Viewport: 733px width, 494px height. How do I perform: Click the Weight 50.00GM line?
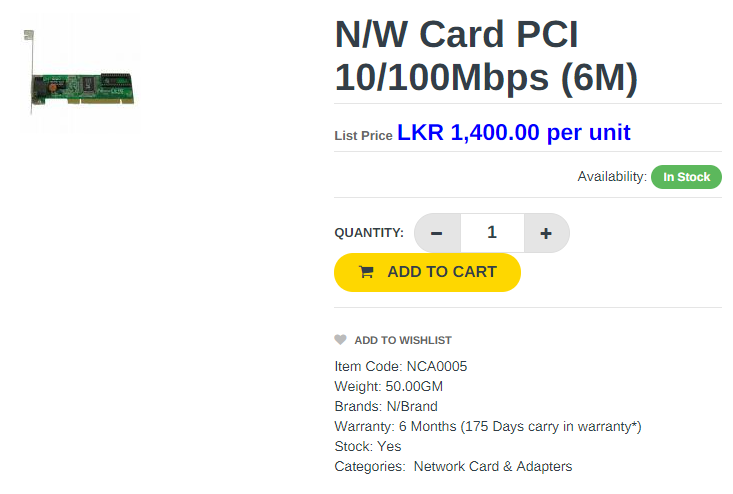click(x=388, y=387)
